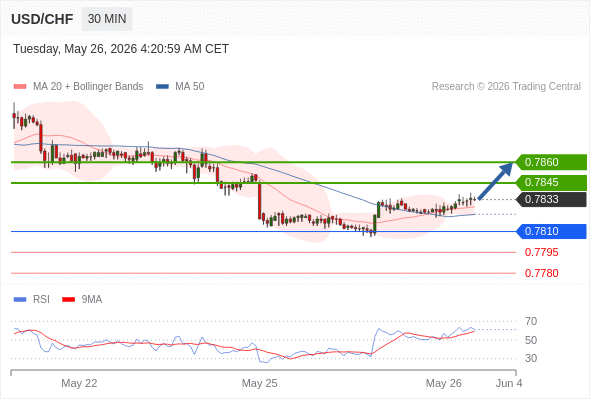The width and height of the screenshot is (590, 400).
Task: Click the 'RSI' legend label
Action: (x=41, y=300)
